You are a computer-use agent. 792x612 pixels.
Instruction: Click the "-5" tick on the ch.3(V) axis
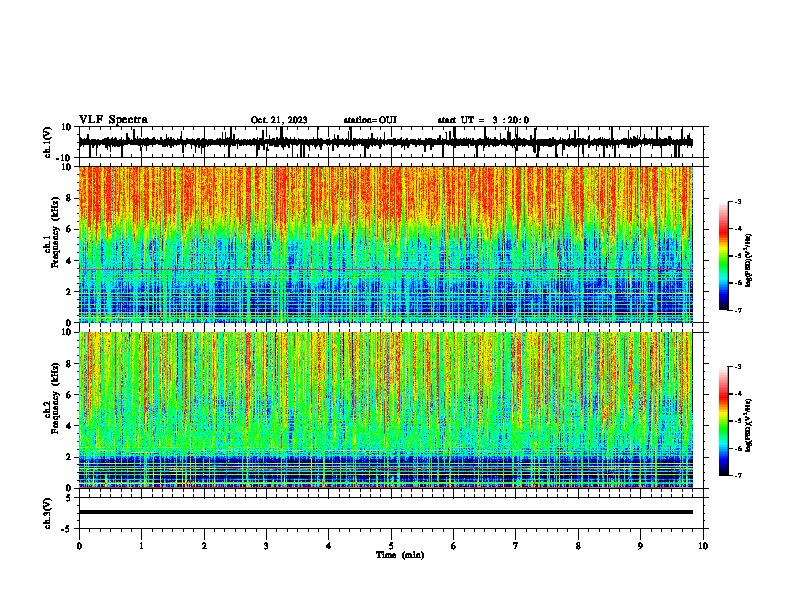68,529
